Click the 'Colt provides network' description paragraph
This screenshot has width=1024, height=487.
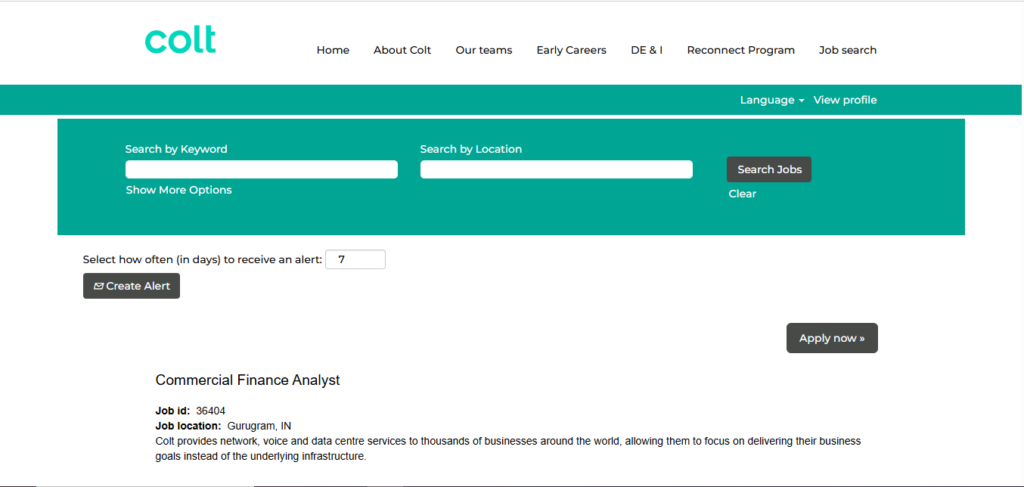tap(508, 449)
